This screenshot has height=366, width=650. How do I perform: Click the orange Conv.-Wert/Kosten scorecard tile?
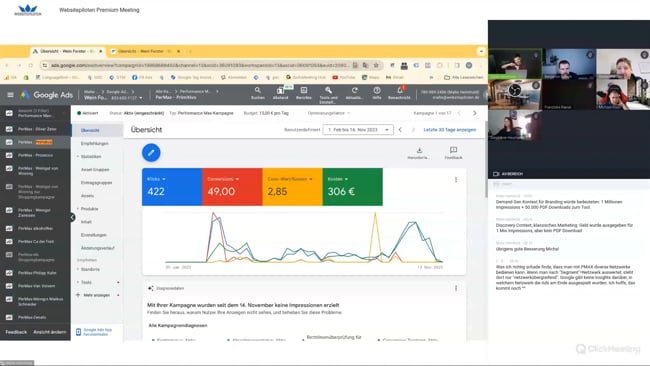[x=292, y=187]
